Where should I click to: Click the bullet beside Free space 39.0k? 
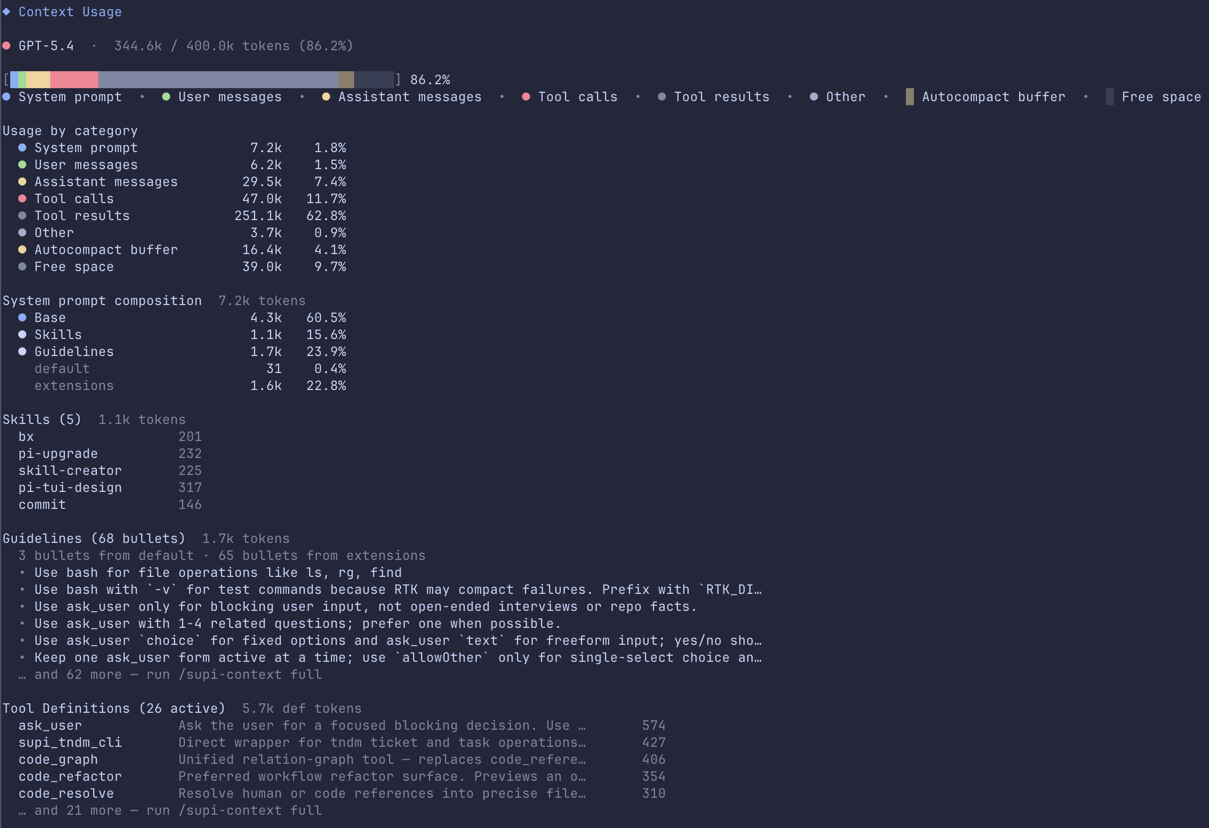pos(22,267)
